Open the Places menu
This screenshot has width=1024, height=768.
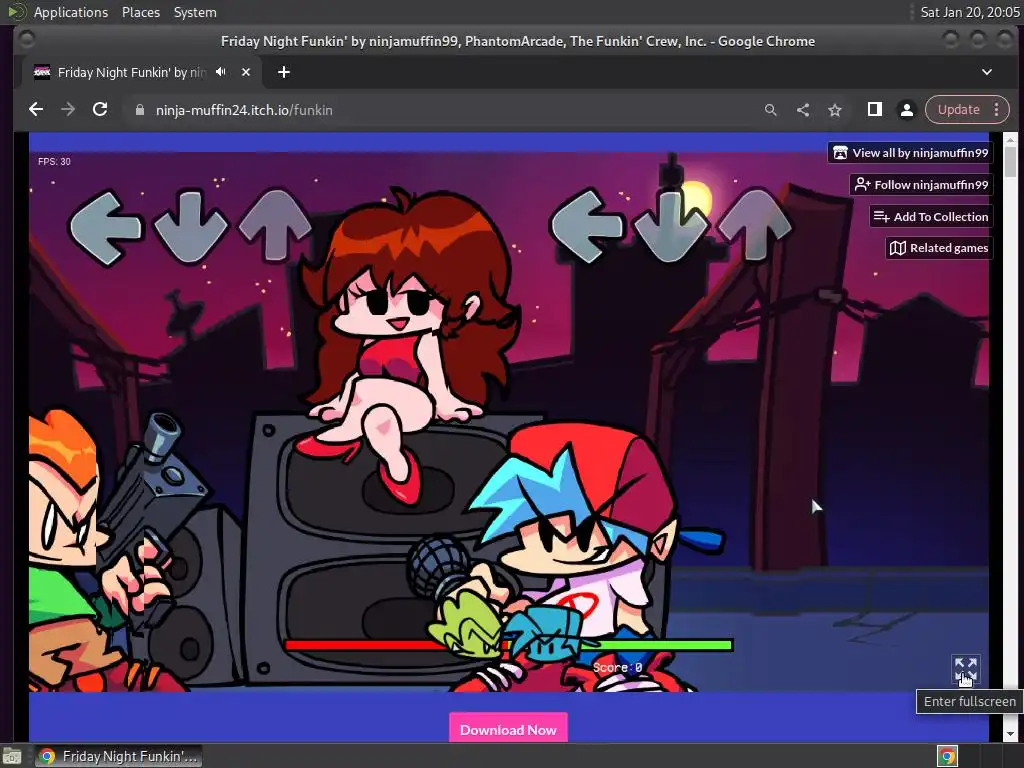[141, 12]
